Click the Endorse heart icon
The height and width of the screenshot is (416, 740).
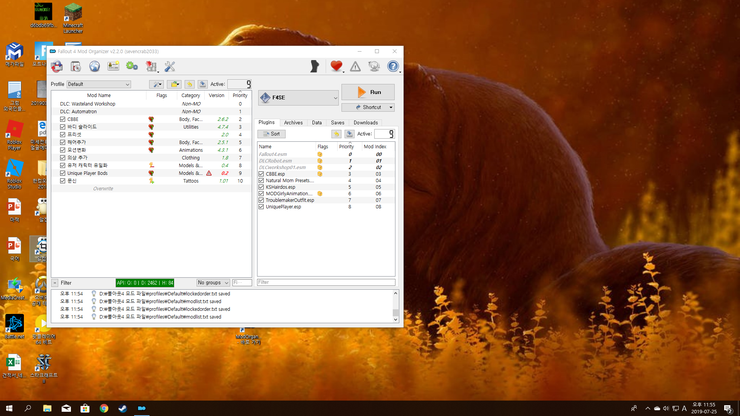click(336, 66)
